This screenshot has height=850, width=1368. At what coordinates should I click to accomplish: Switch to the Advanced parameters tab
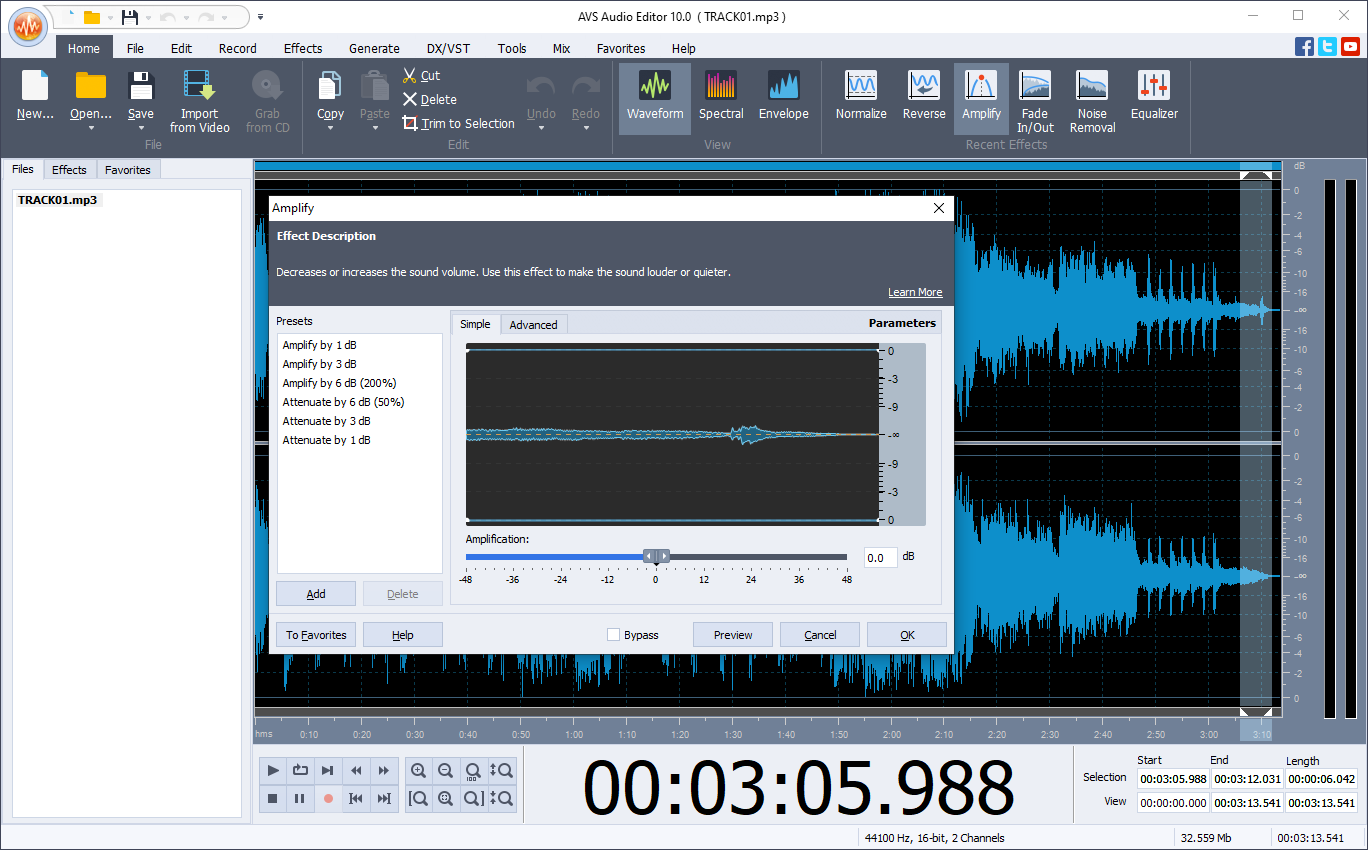(x=533, y=324)
